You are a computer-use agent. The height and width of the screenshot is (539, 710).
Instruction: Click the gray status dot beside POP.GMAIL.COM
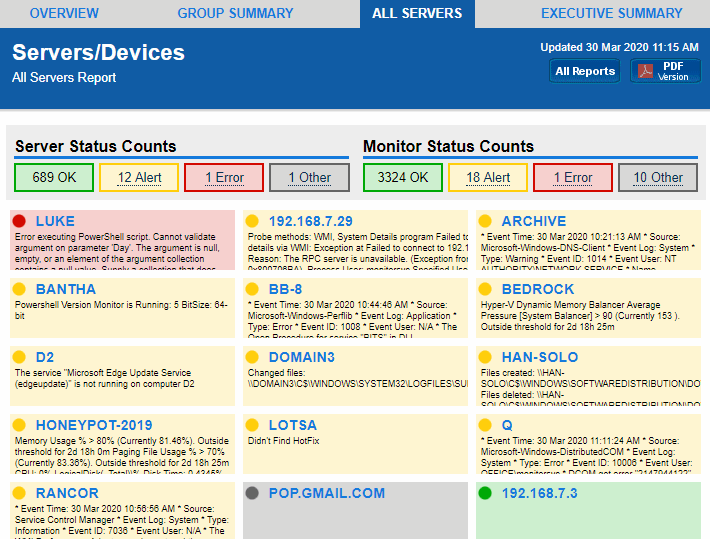(x=252, y=493)
